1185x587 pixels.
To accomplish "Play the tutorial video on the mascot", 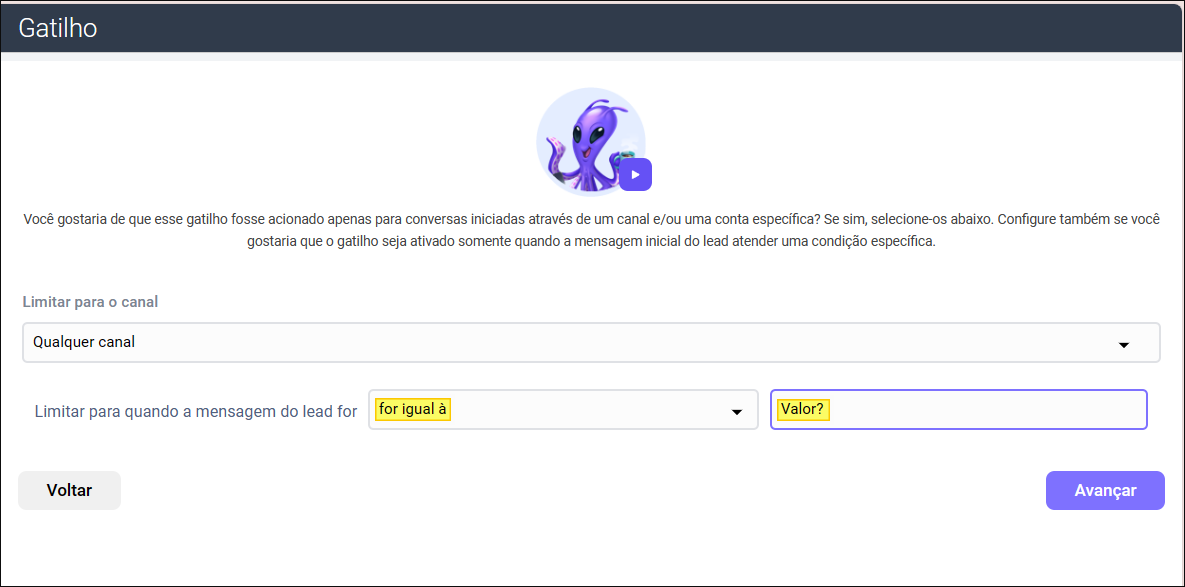I will (x=635, y=174).
